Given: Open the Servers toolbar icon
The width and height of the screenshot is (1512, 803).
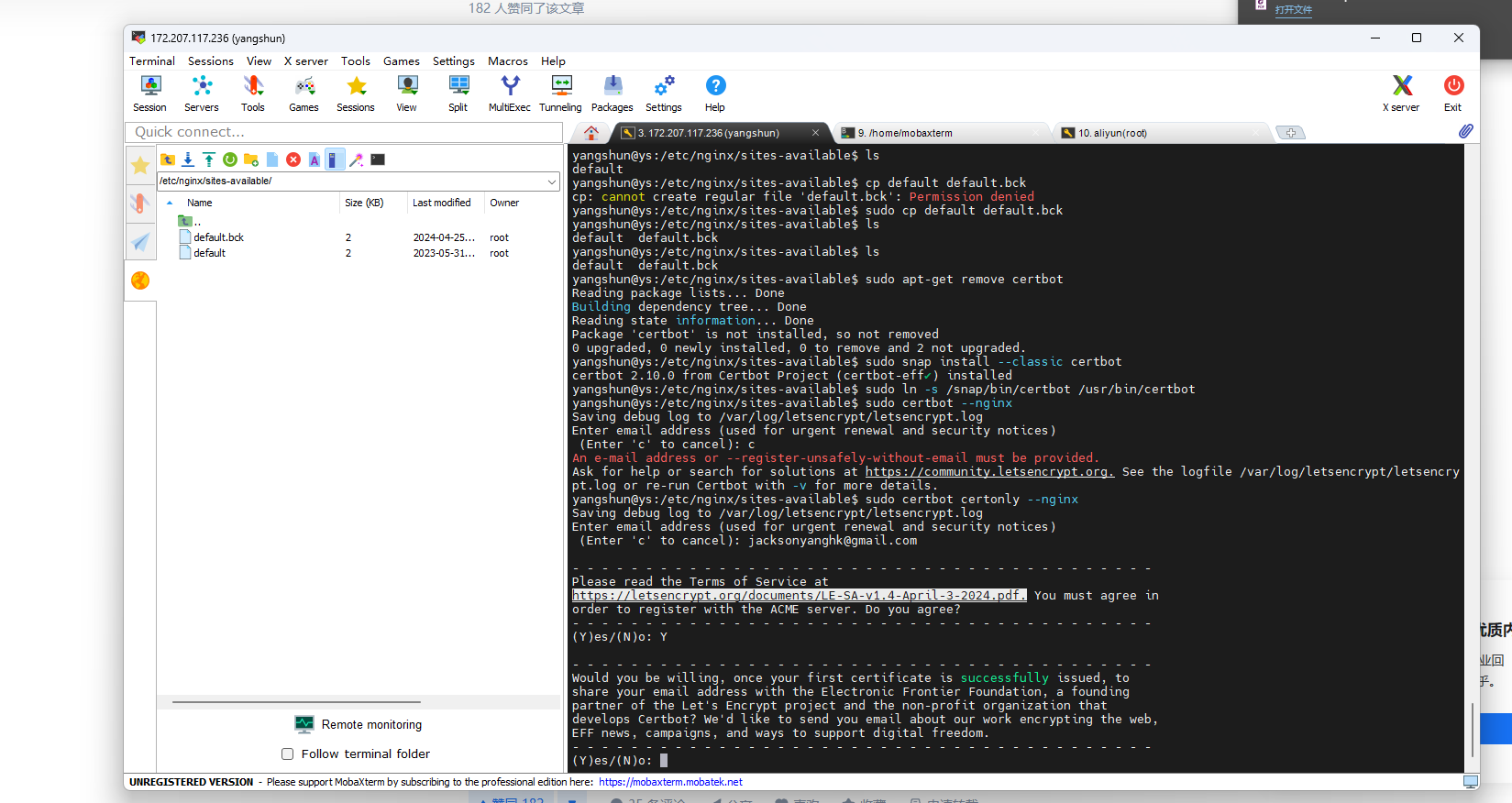Looking at the screenshot, I should (202, 93).
